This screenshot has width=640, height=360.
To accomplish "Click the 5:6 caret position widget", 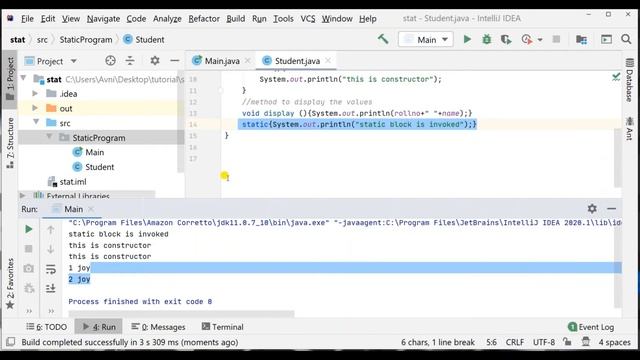I will (491, 342).
